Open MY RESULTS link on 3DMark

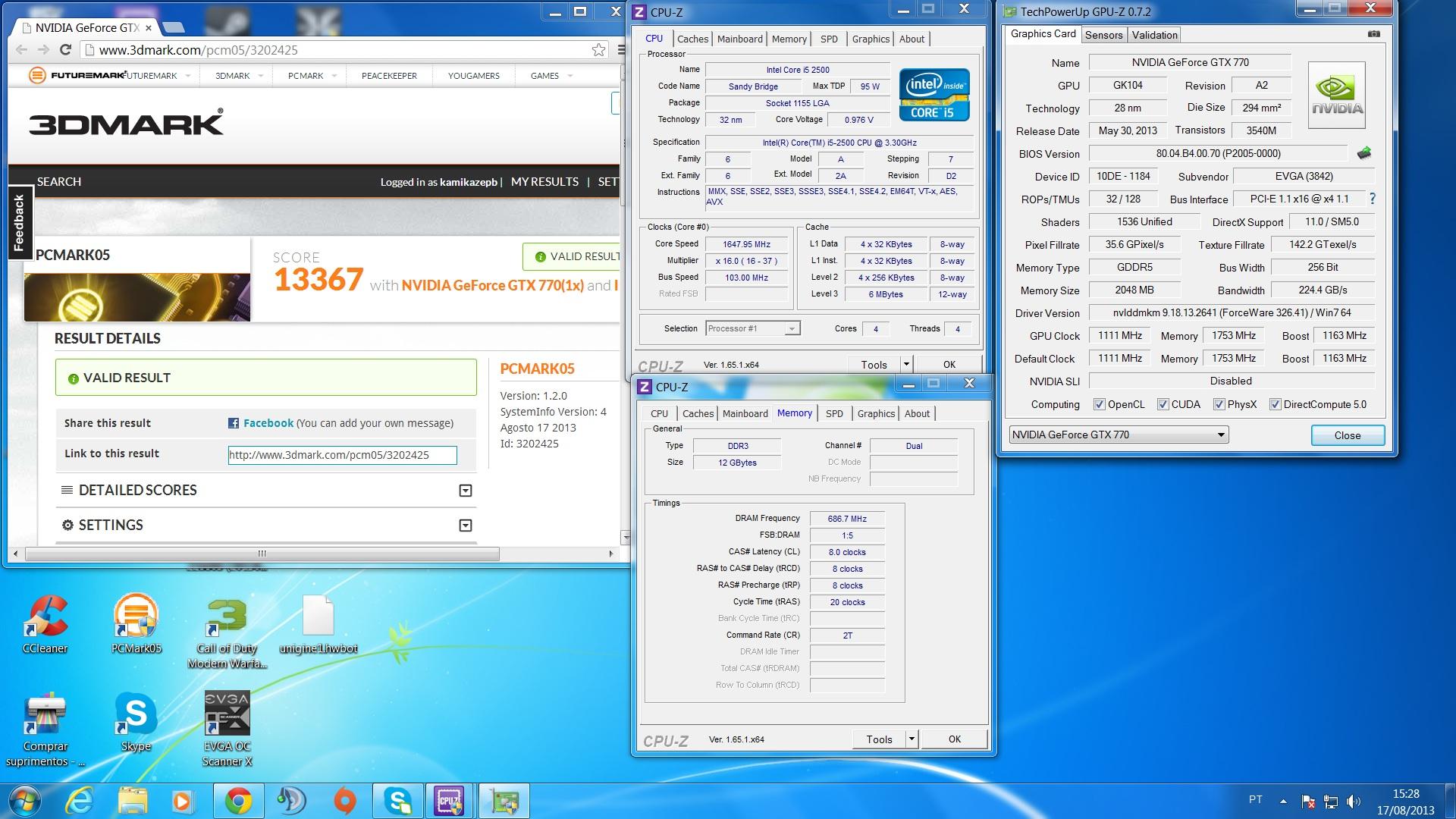(544, 182)
